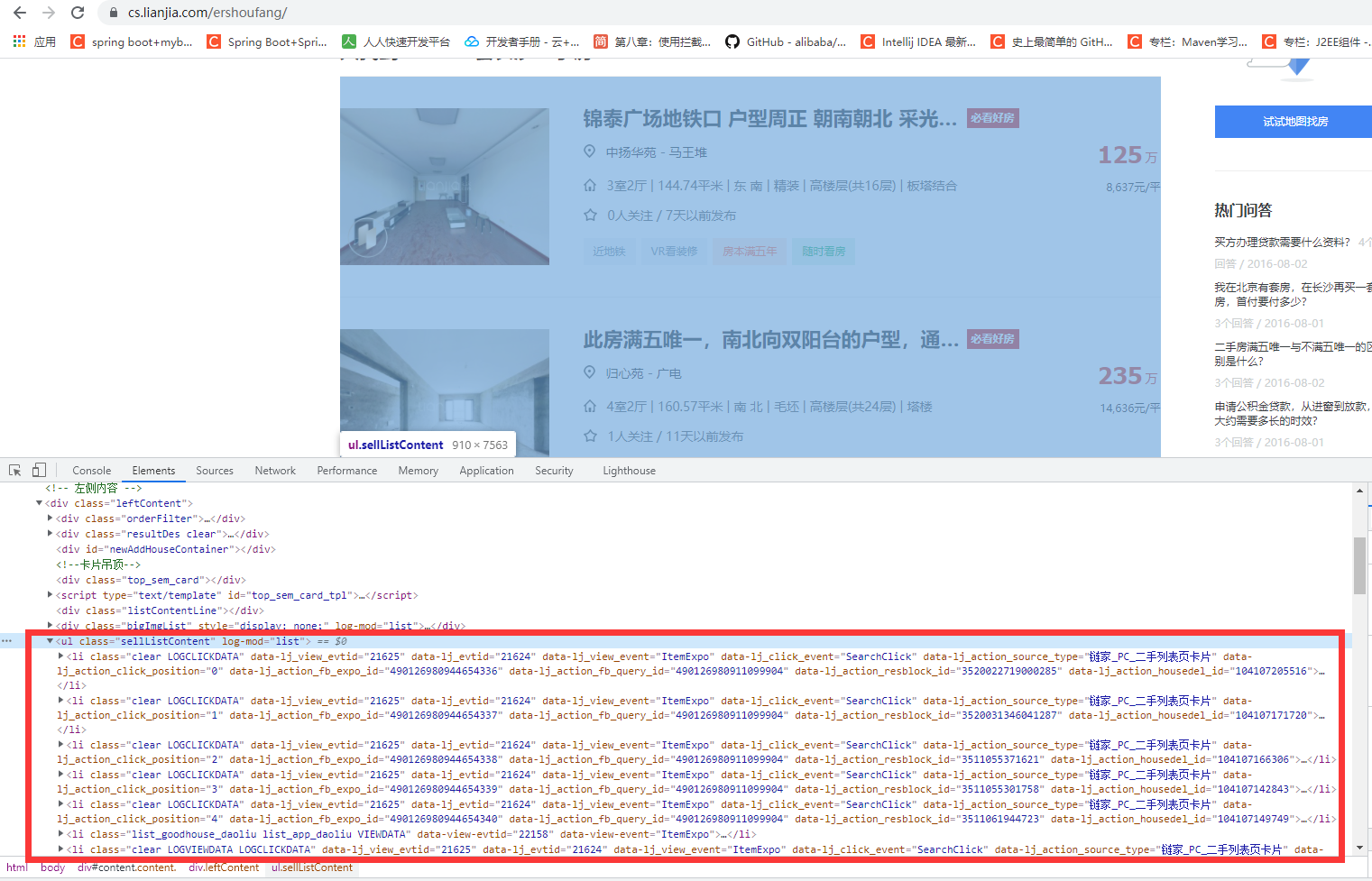Open the 史上最简单的 GitH... bookmark
The width and height of the screenshot is (1372, 881).
(x=1052, y=41)
